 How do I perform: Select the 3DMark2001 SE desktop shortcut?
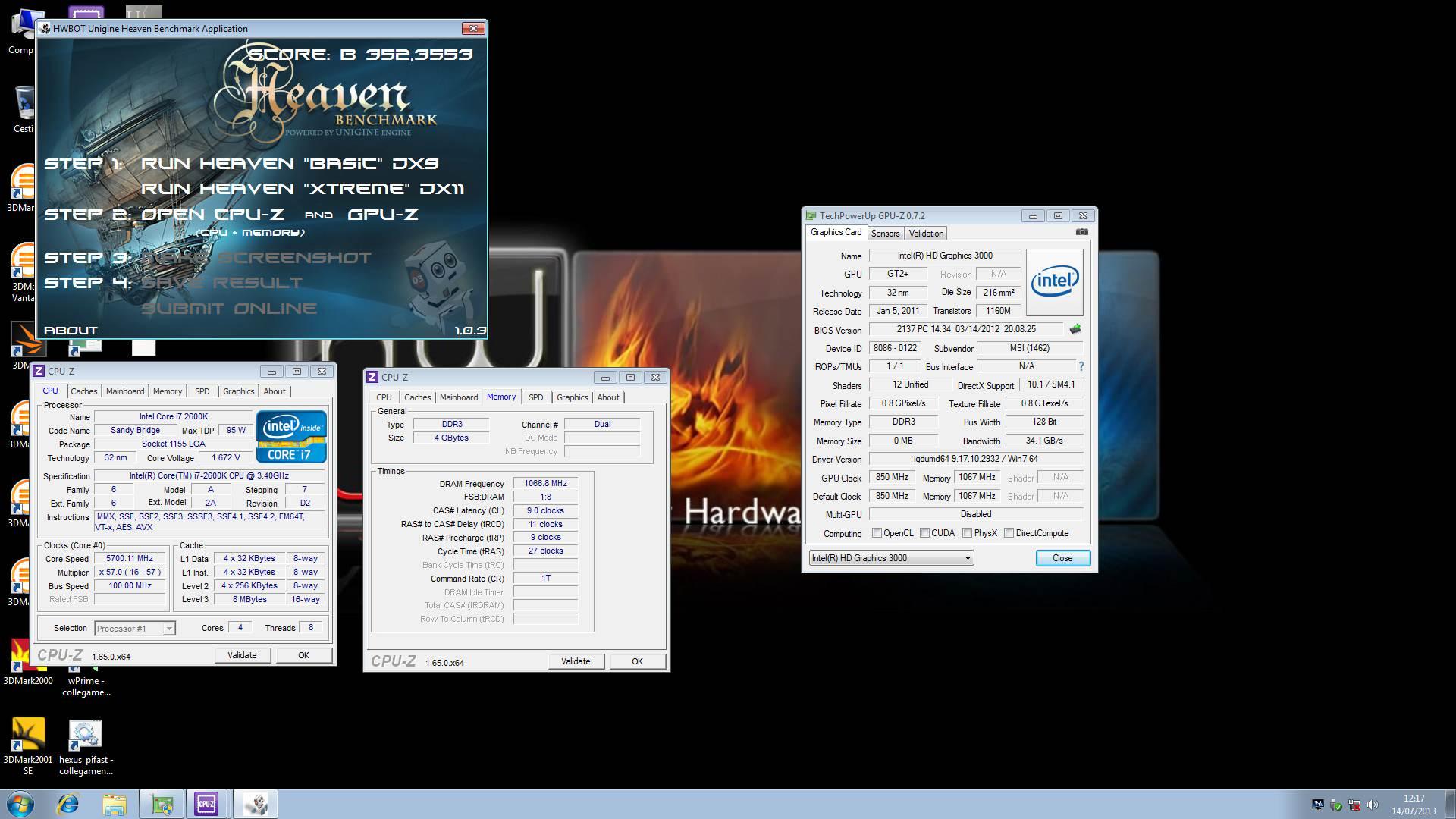[x=28, y=746]
